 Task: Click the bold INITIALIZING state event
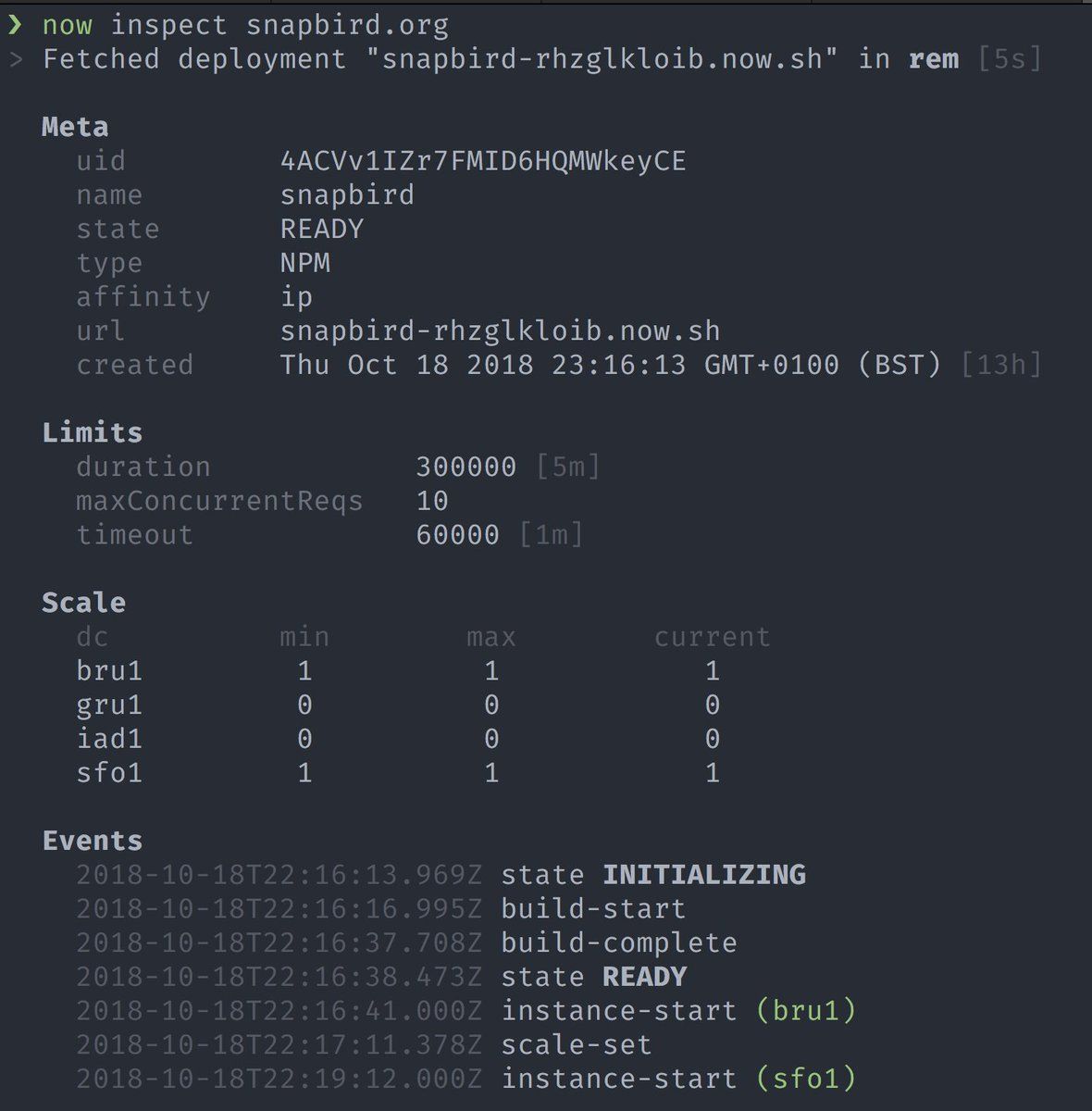(704, 875)
